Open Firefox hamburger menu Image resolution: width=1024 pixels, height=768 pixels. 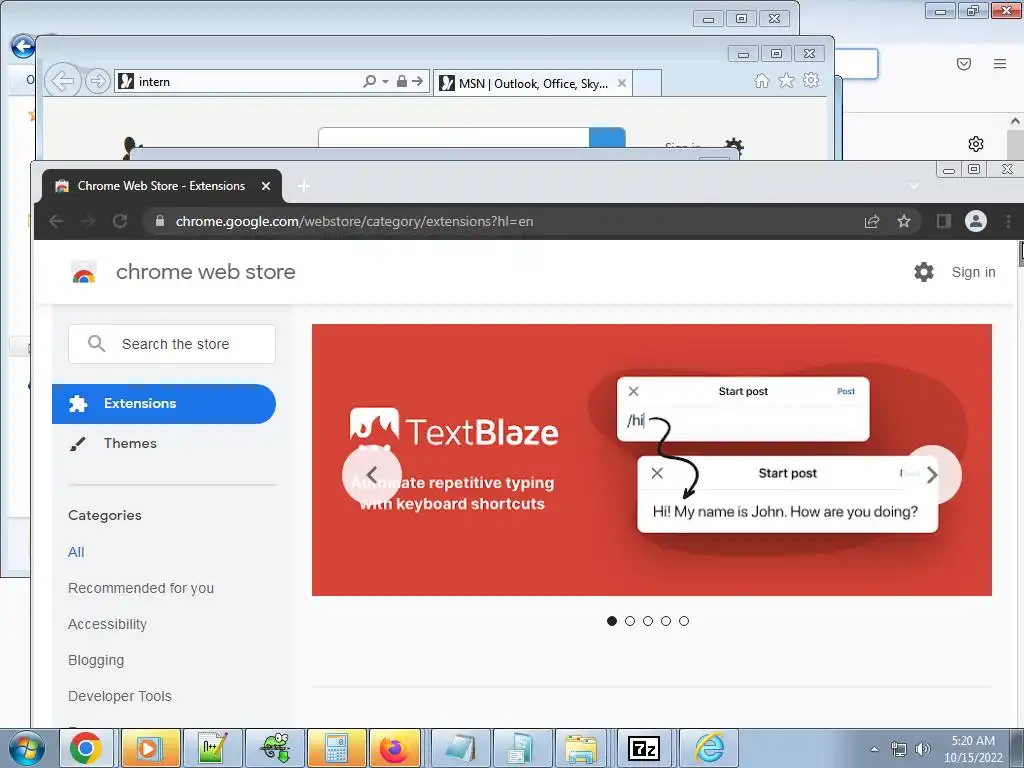[x=1000, y=64]
